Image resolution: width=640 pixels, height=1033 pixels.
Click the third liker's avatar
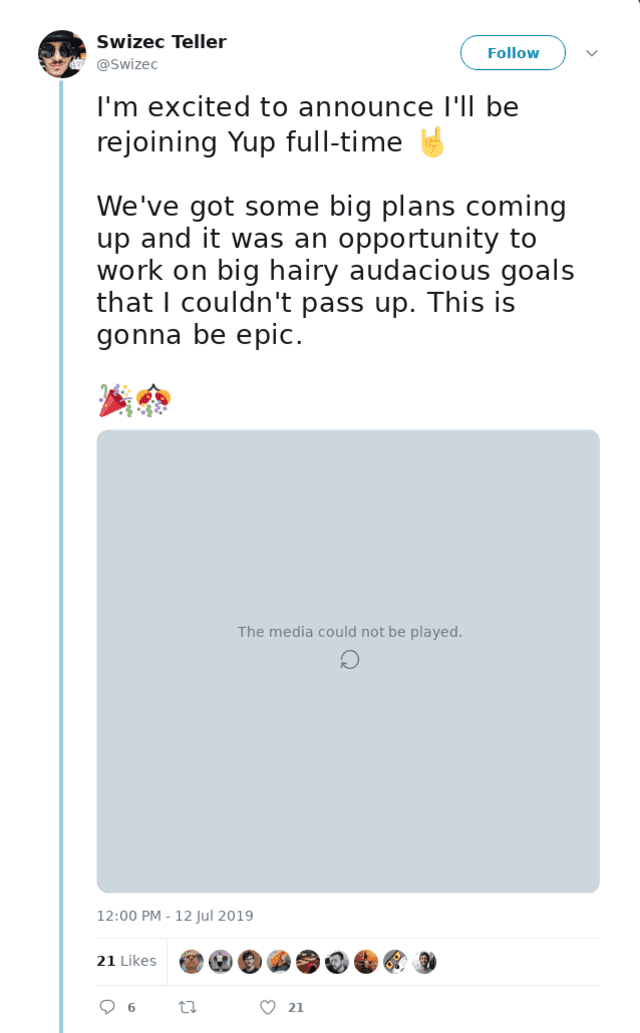(x=250, y=961)
